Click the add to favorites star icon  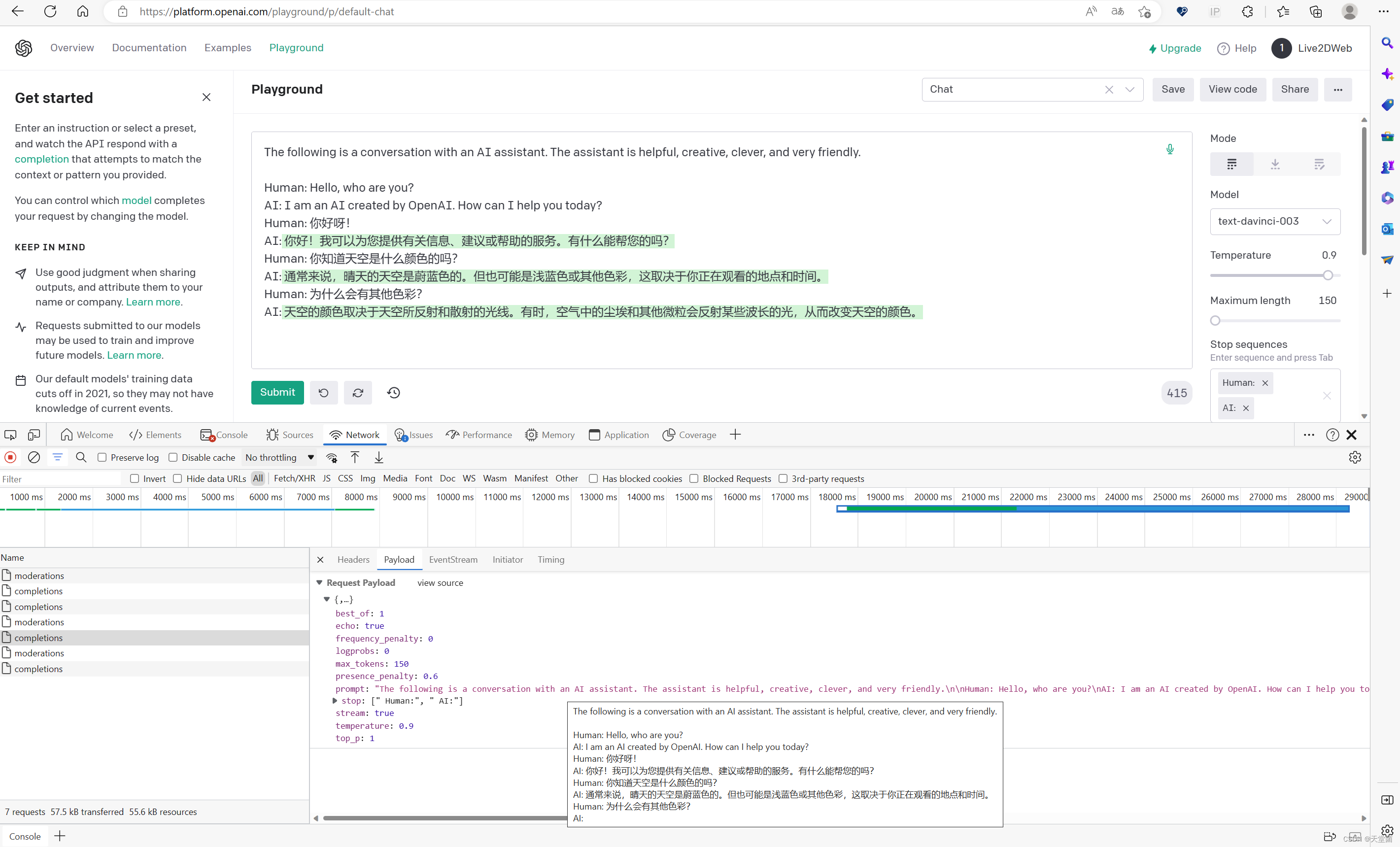pos(1145,11)
